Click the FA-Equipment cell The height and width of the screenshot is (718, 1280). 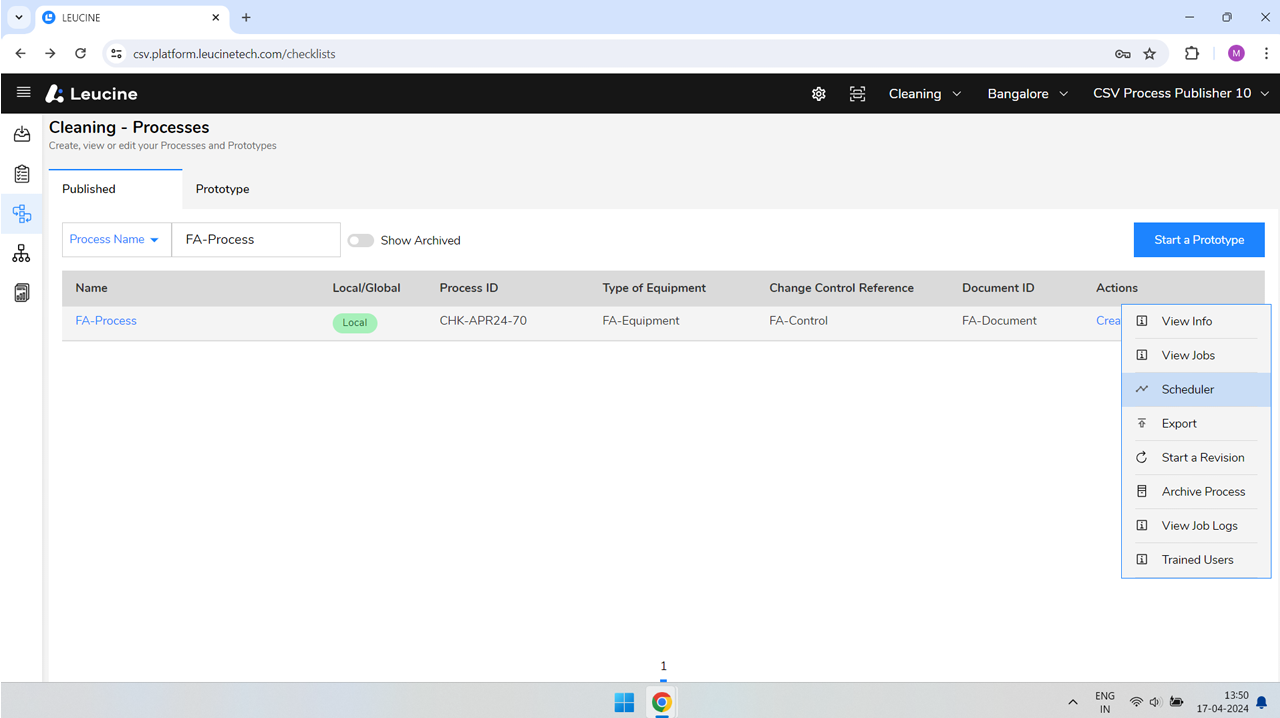point(641,321)
